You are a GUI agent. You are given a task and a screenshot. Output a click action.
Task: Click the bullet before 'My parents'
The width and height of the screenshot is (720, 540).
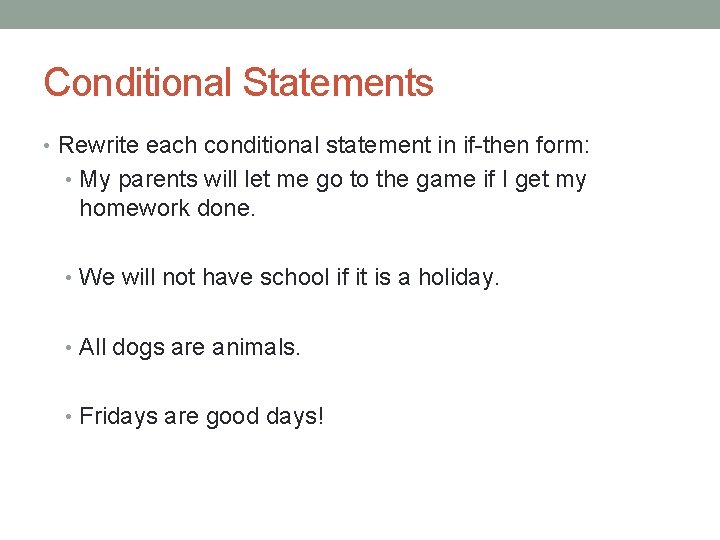(x=68, y=180)
